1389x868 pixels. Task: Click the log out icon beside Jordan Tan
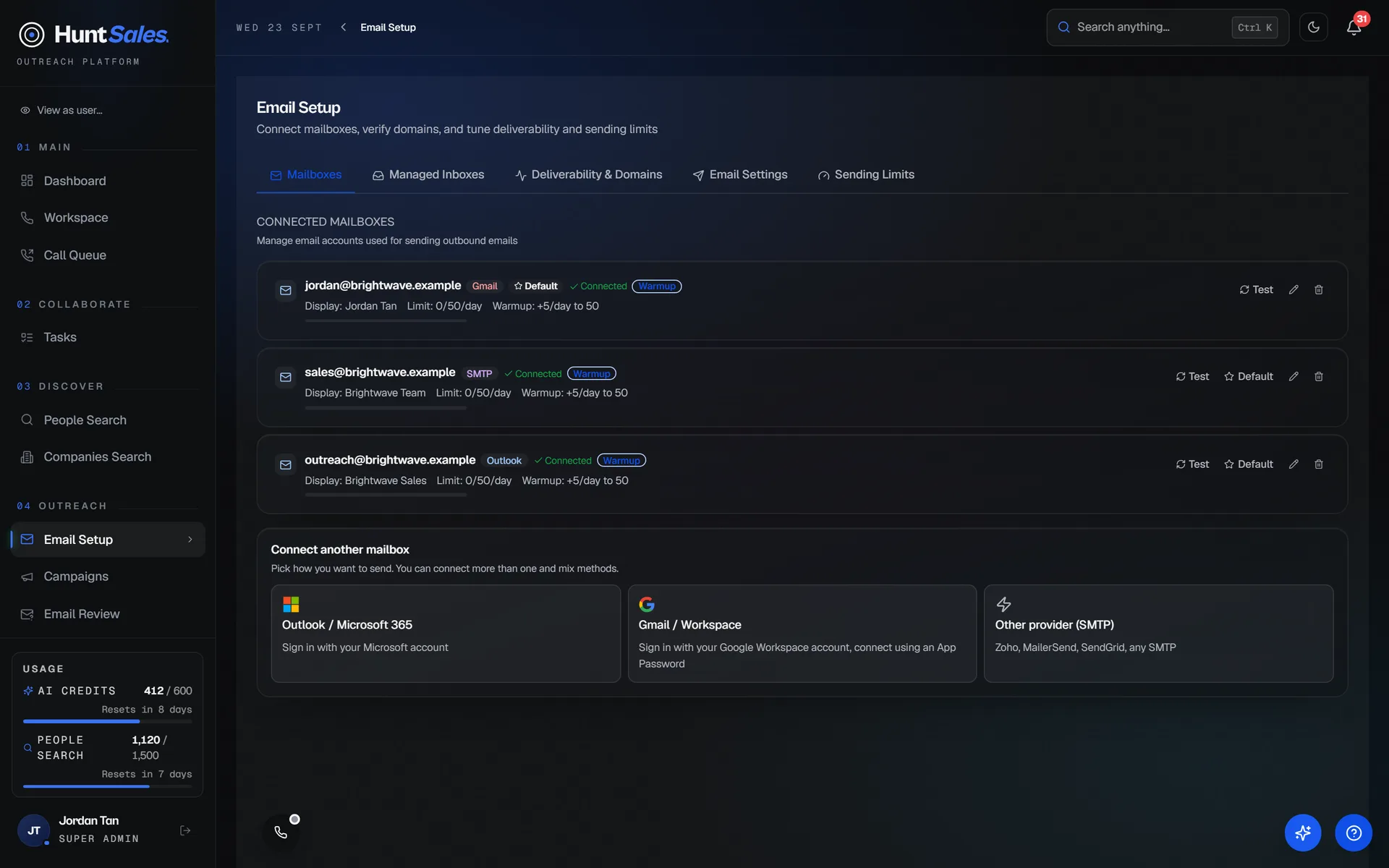[185, 830]
